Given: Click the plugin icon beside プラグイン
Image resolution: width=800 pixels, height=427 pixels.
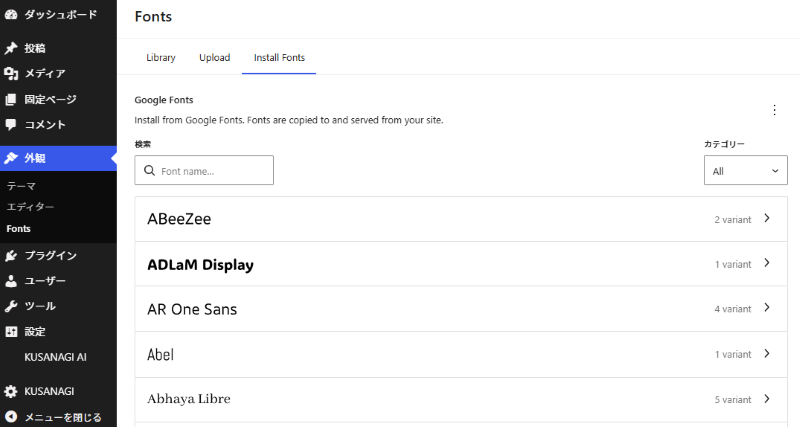Looking at the screenshot, I should point(11,255).
